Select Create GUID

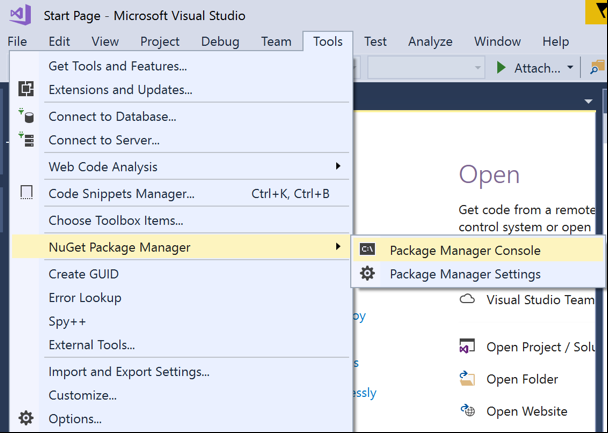(181, 274)
